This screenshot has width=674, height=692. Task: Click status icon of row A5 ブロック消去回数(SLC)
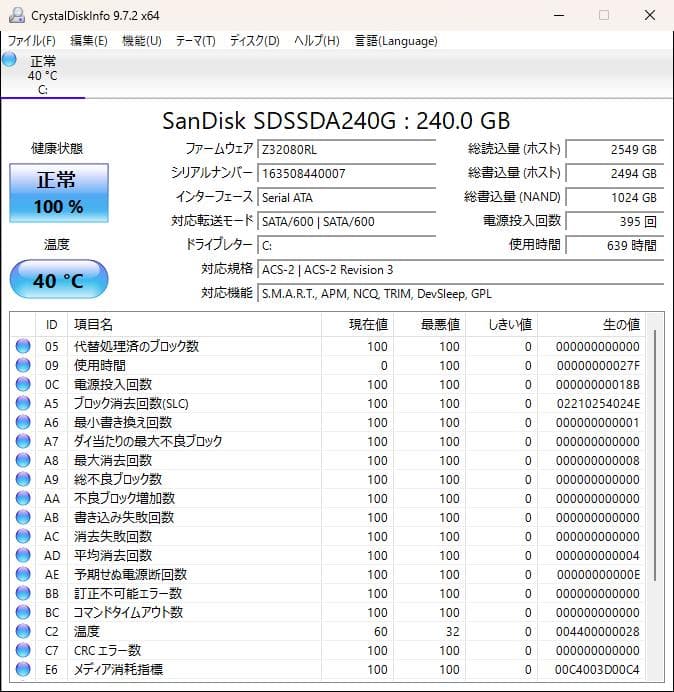pyautogui.click(x=23, y=403)
